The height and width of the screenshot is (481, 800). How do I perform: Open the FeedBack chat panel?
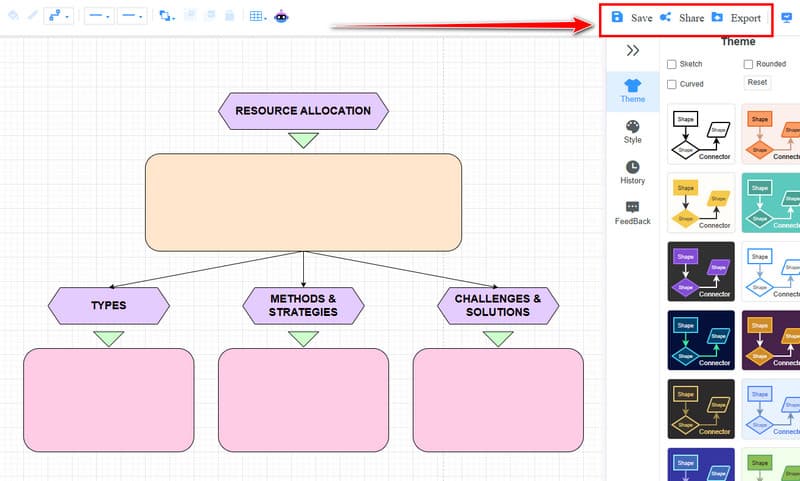coord(632,213)
